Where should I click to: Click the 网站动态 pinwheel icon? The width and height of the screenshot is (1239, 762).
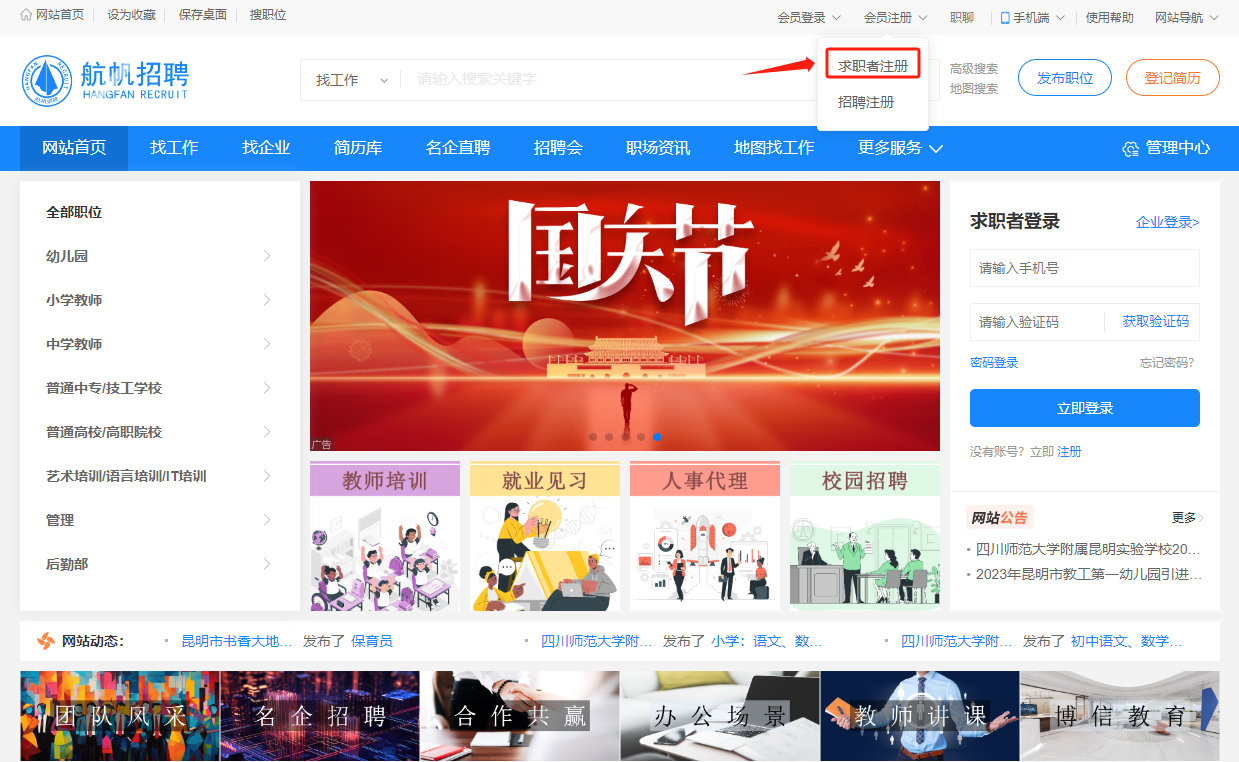tap(45, 641)
